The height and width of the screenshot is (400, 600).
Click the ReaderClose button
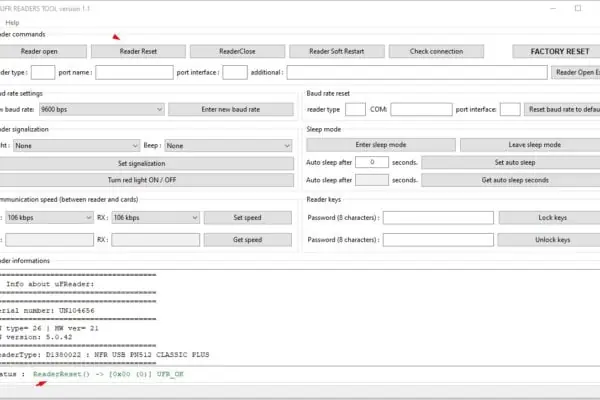237,51
